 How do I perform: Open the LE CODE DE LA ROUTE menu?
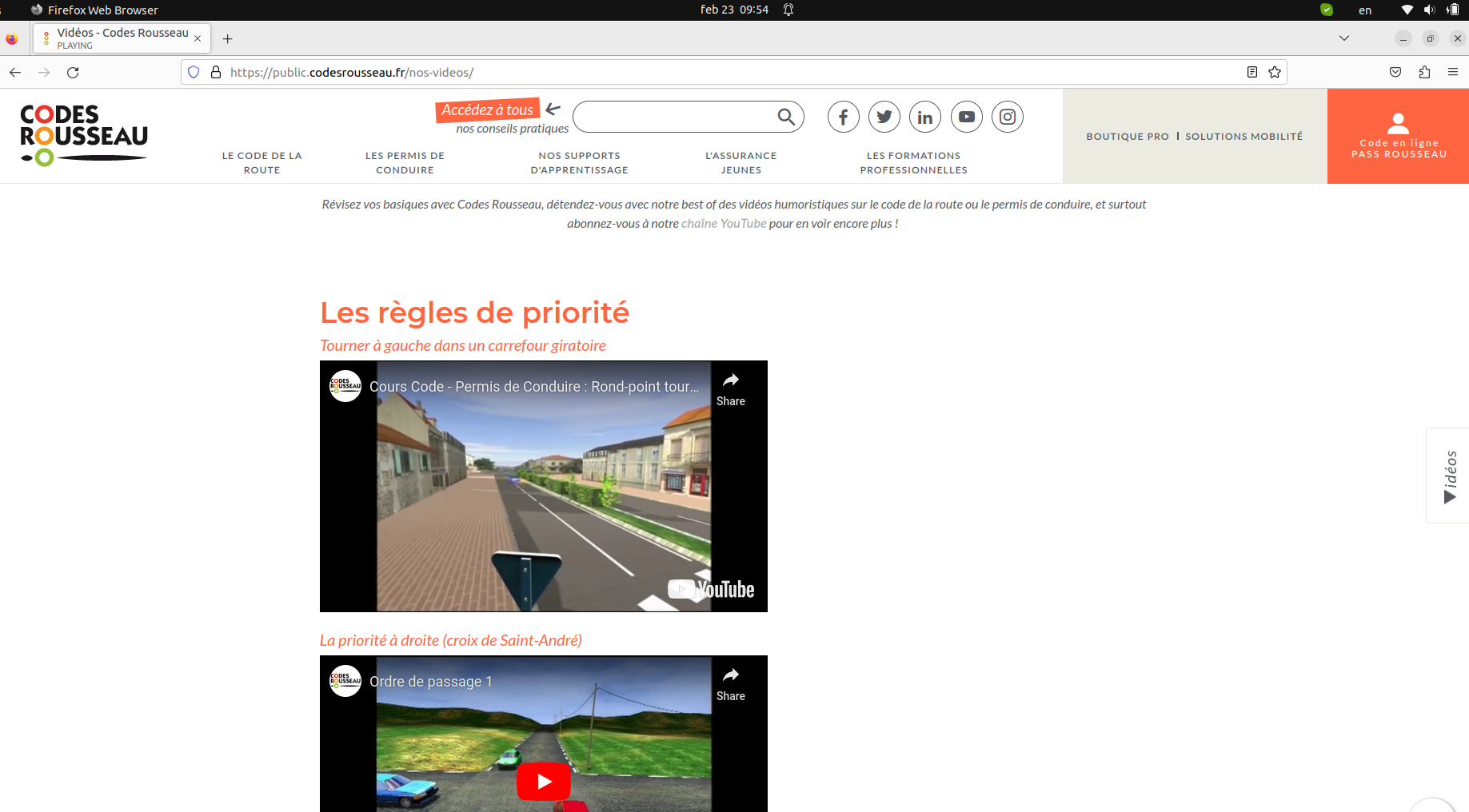(261, 162)
